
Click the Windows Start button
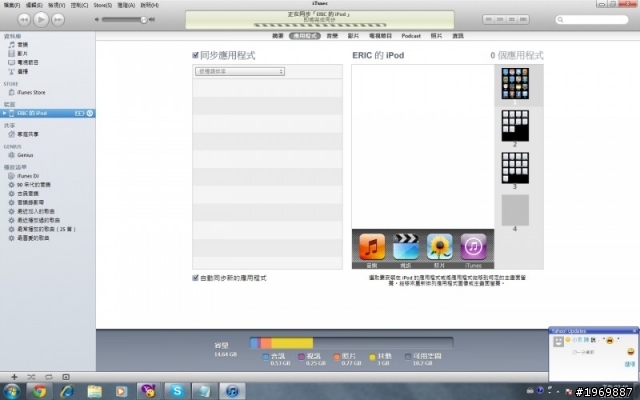11,391
